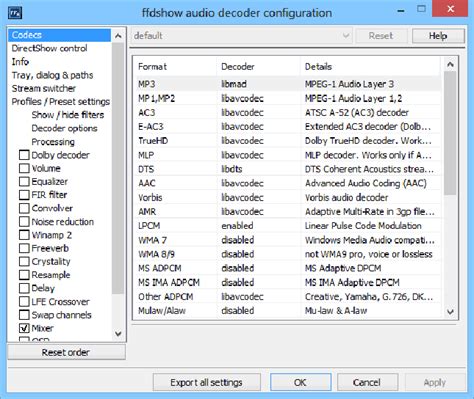Viewport: 474px width, 399px height.
Task: Enable the Convolver checkbox
Action: click(x=24, y=208)
